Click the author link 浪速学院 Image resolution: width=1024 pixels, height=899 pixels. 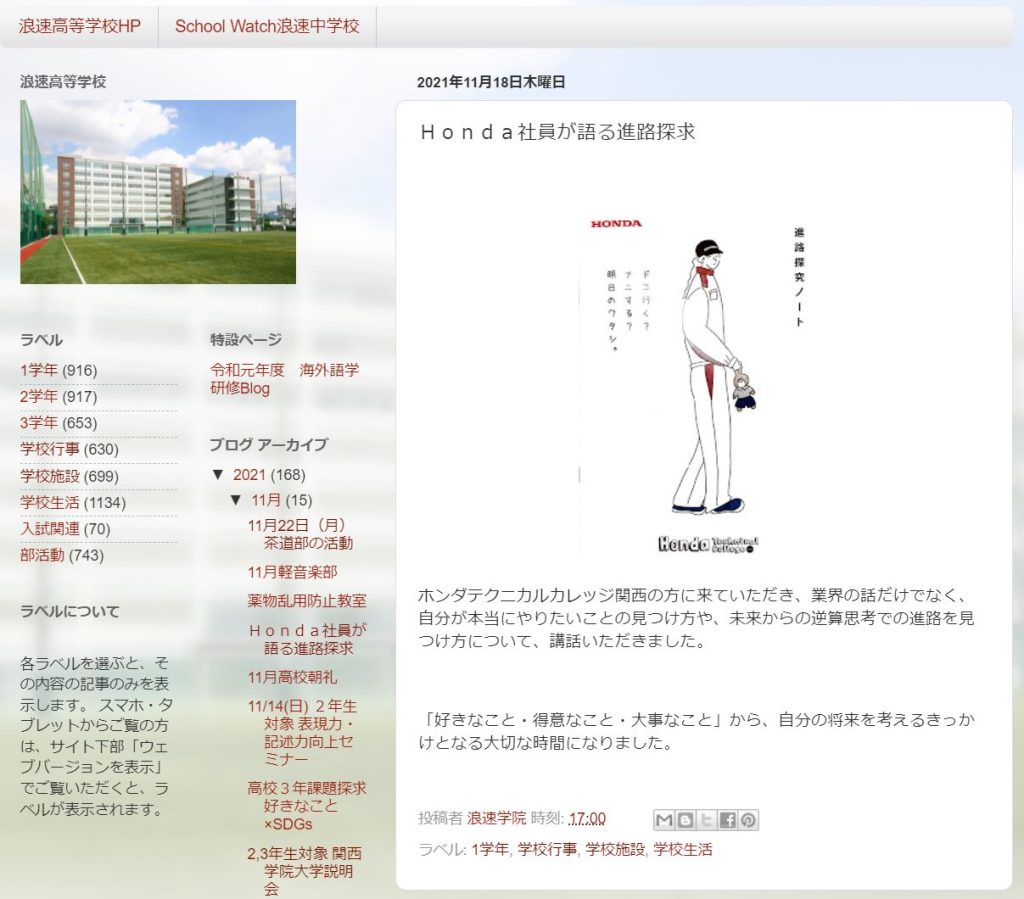pos(496,818)
